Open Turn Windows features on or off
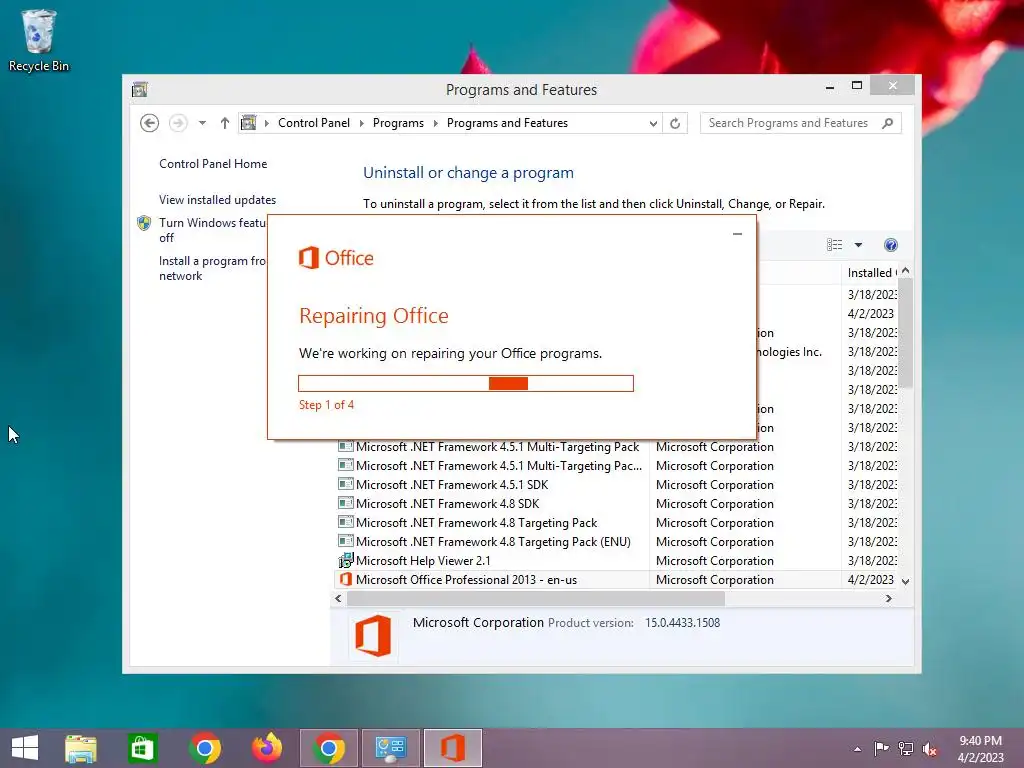1024x768 pixels. (213, 230)
